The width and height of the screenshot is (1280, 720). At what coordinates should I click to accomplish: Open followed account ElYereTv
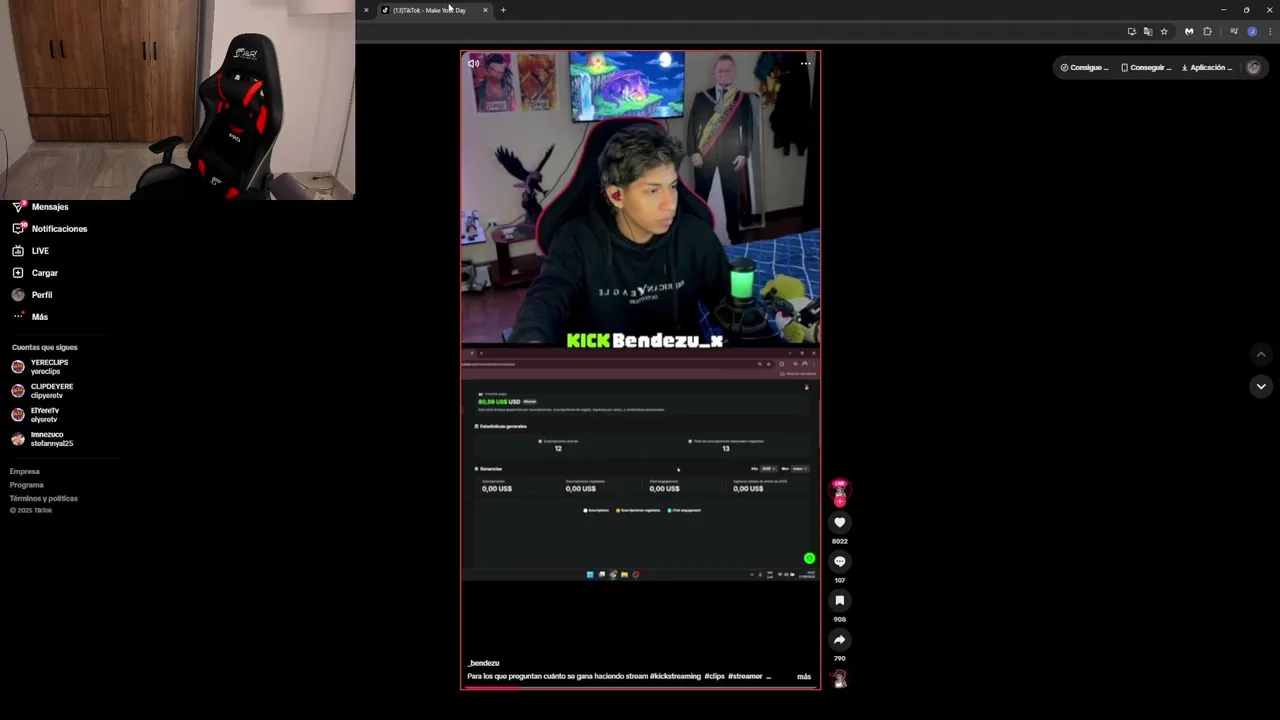click(44, 415)
